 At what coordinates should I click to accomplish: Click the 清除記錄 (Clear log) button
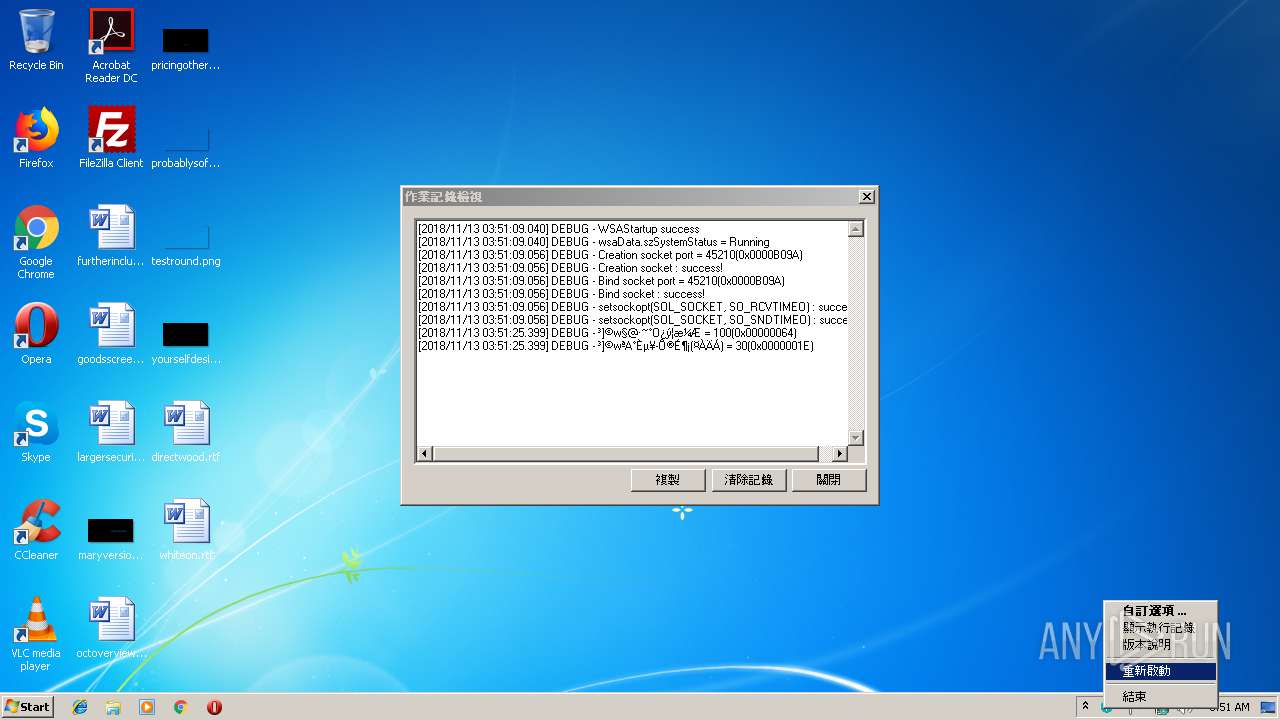749,480
